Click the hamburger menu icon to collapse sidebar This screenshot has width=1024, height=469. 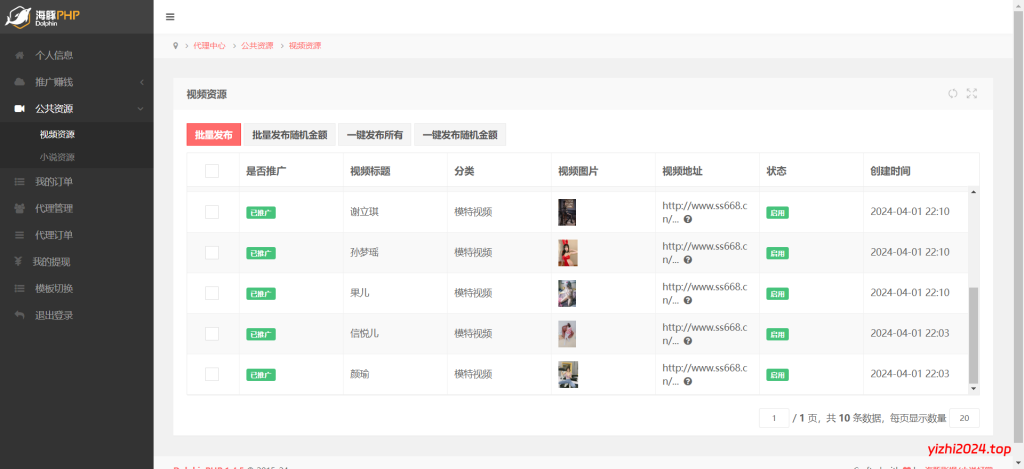pos(170,17)
